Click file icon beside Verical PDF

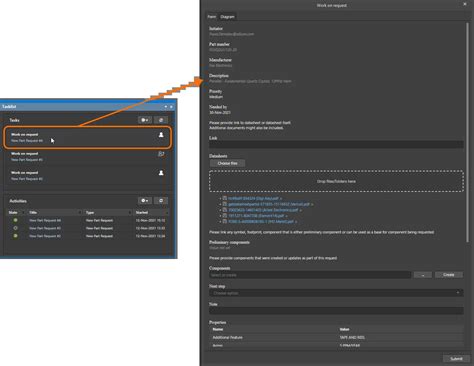225,204
